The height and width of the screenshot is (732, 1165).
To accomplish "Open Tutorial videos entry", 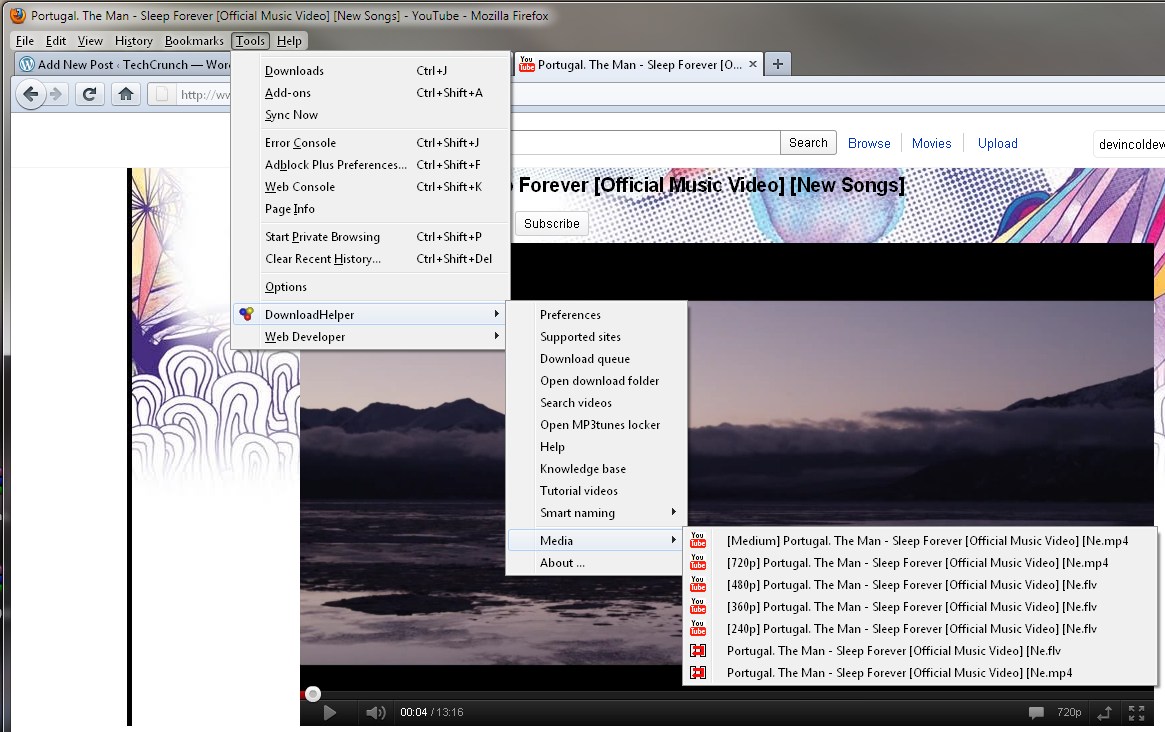I will (596, 490).
